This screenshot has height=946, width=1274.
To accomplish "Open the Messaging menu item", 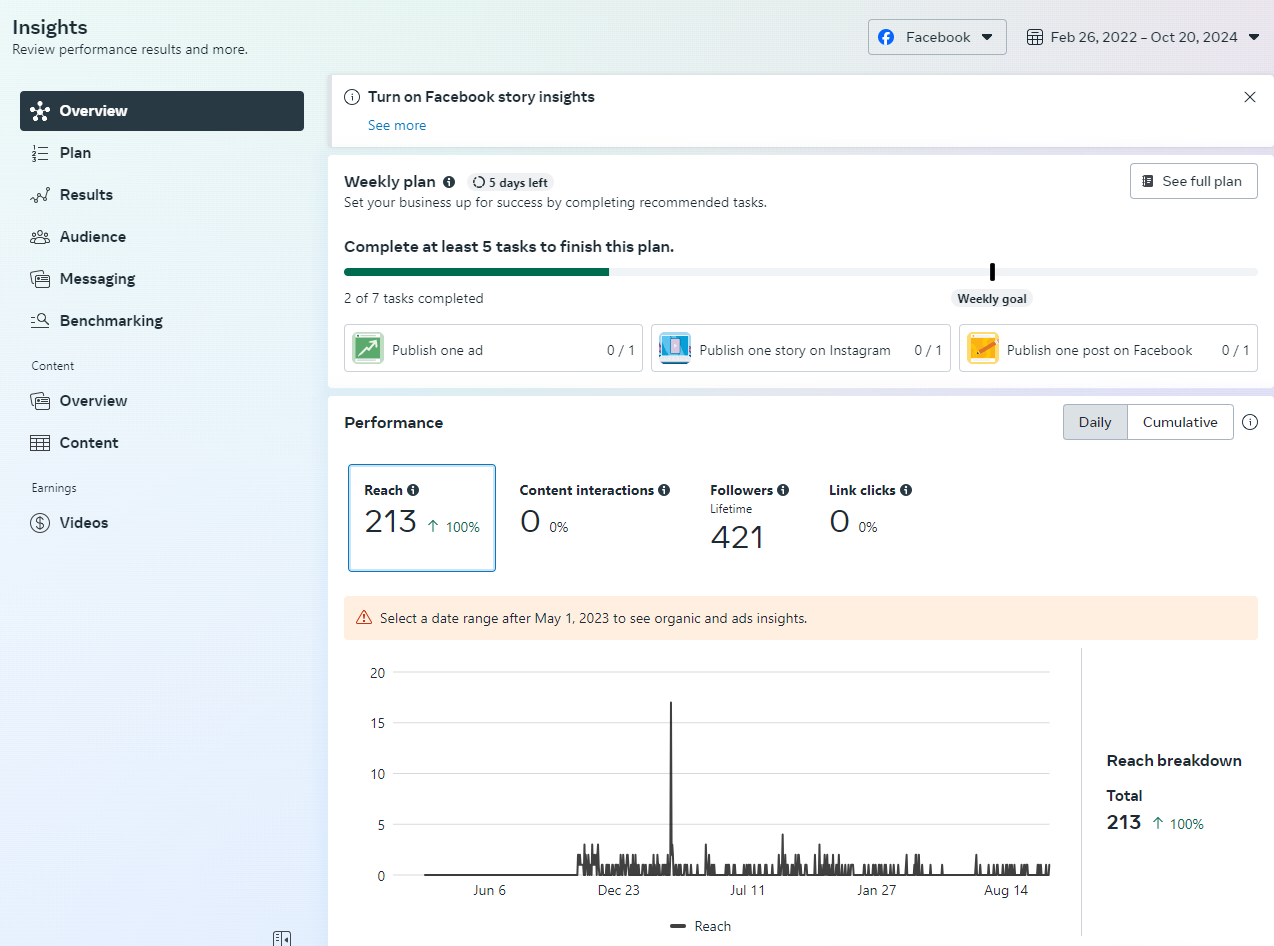I will (97, 279).
